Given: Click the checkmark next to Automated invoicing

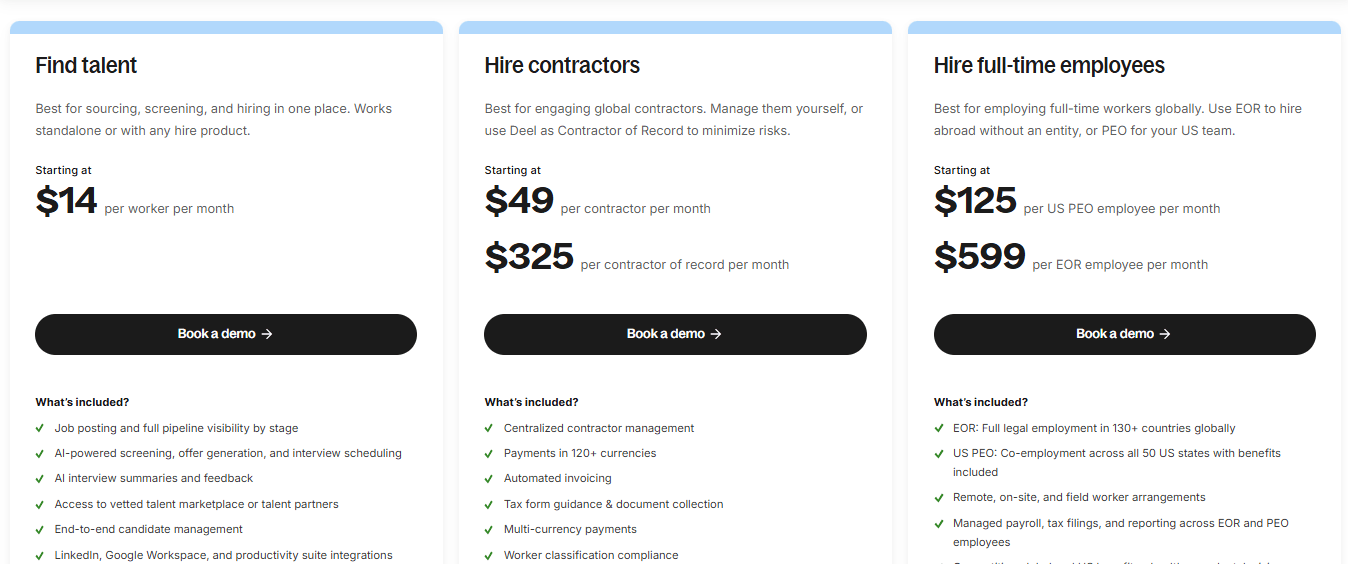Looking at the screenshot, I should point(489,479).
